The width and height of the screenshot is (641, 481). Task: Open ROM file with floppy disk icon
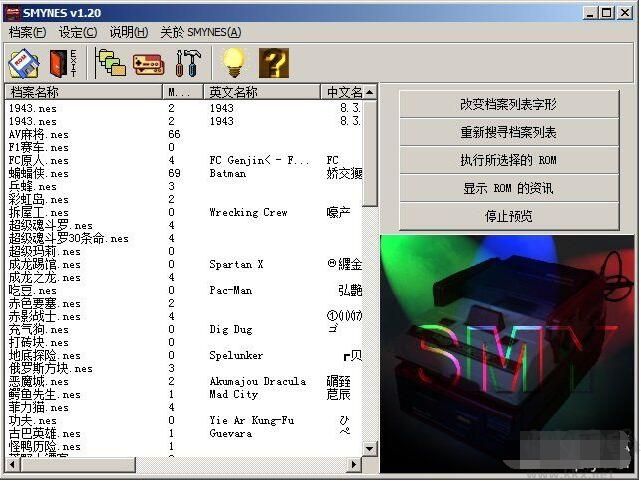(24, 63)
